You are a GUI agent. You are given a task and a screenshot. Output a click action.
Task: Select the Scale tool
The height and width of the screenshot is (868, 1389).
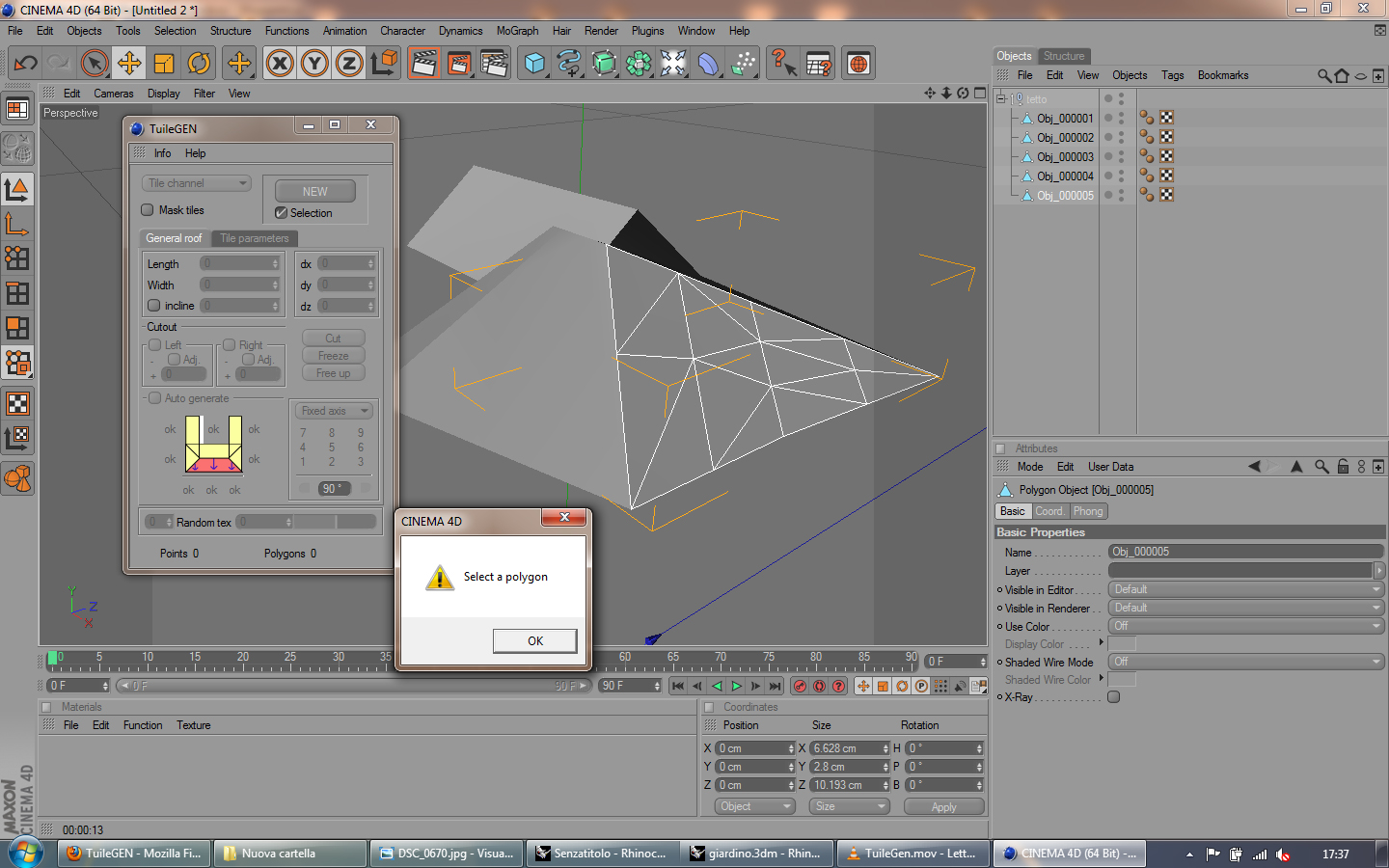pos(164,64)
